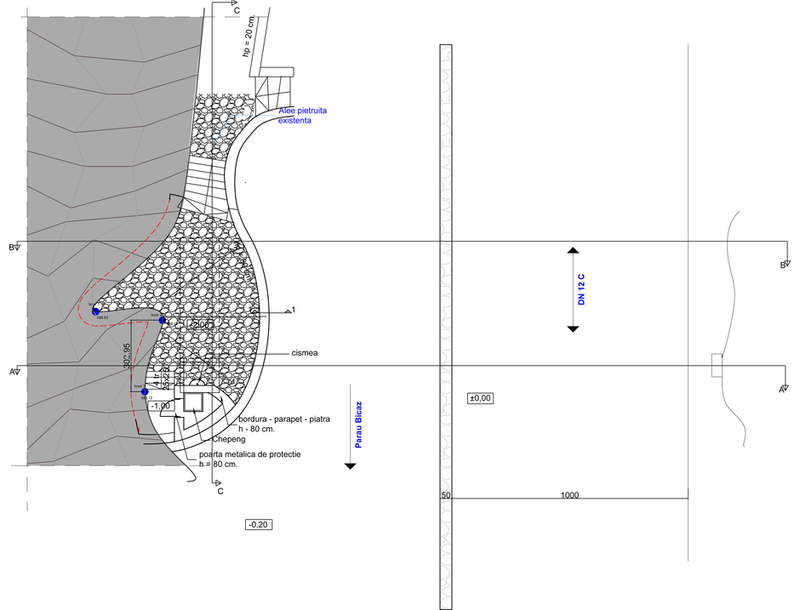Click the small rectangle on the right of section line A
Image resolution: width=800 pixels, height=610 pixels.
(x=716, y=366)
